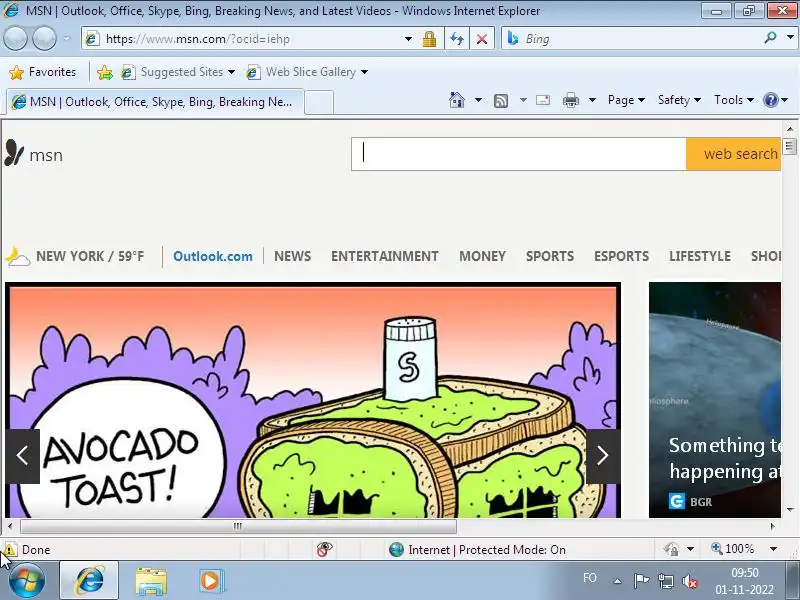Click vertical scrollbar down arrow
The height and width of the screenshot is (600, 800).
pos(790,510)
